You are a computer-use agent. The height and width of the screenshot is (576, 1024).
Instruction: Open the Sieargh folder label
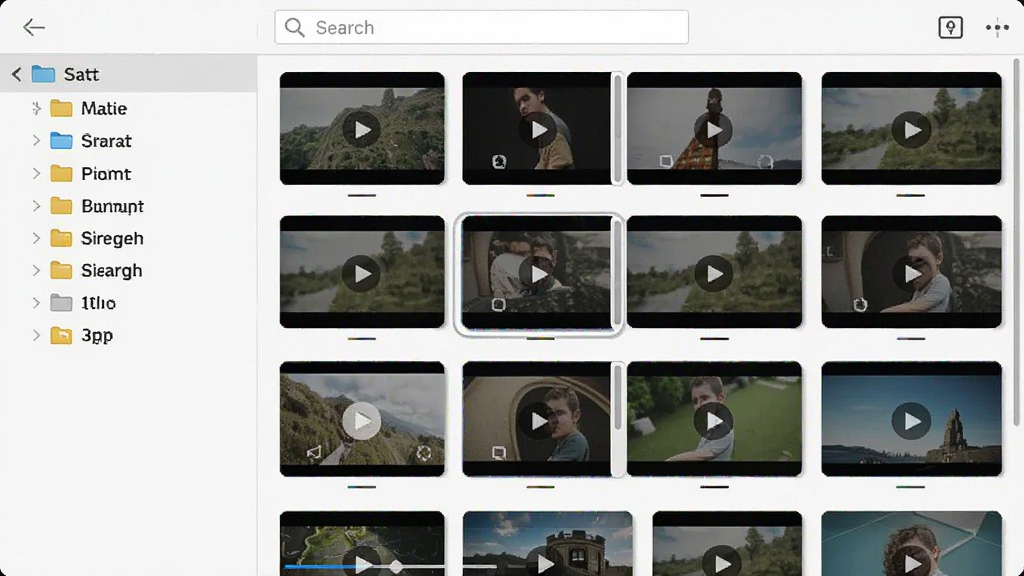pos(111,270)
